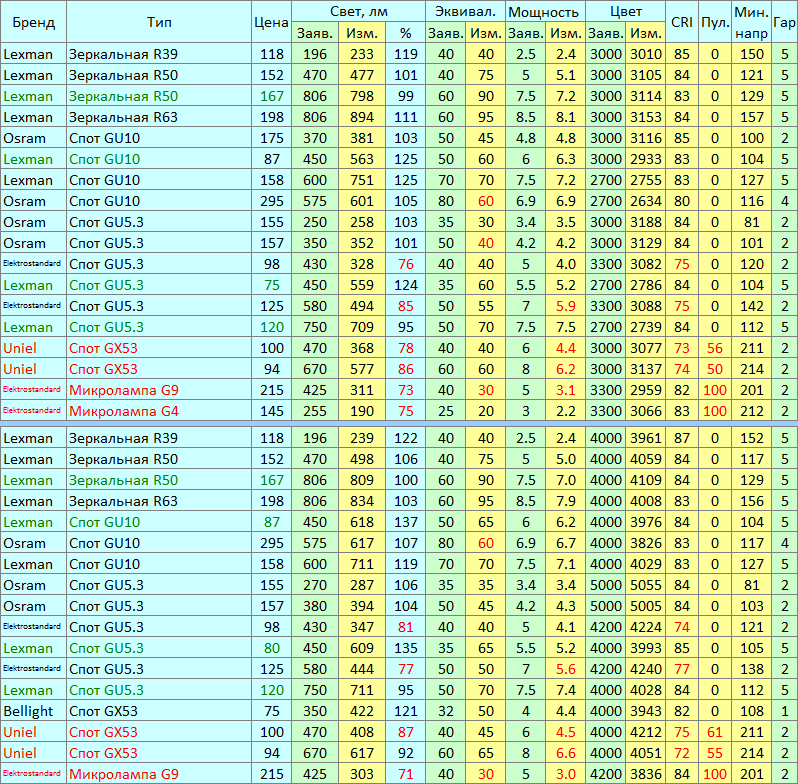Click measured power value 7.9
Image resolution: width=798 pixels, height=784 pixels.
(565, 501)
